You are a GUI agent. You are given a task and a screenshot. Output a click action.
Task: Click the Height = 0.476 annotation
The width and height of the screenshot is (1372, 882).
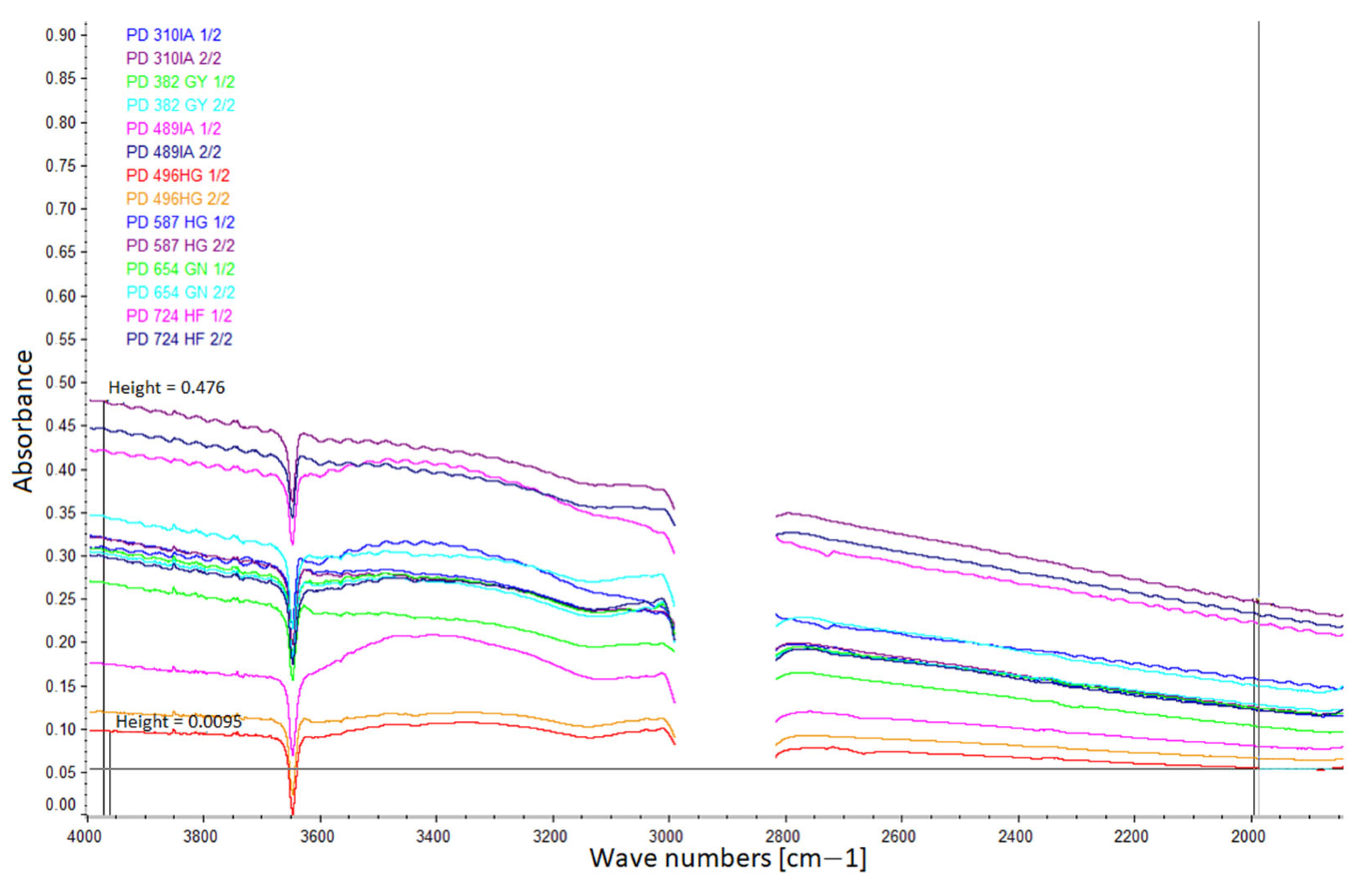[167, 388]
